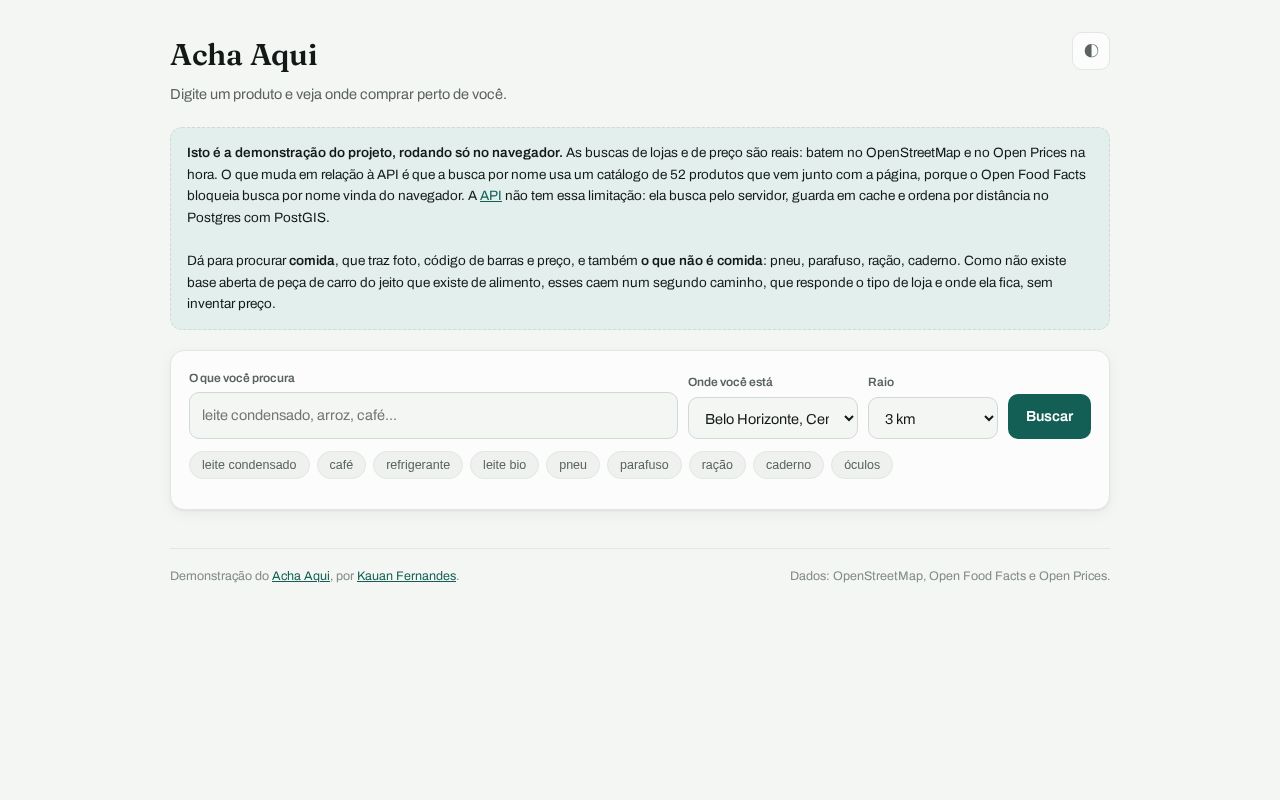Click the "Raio" field label

881,382
